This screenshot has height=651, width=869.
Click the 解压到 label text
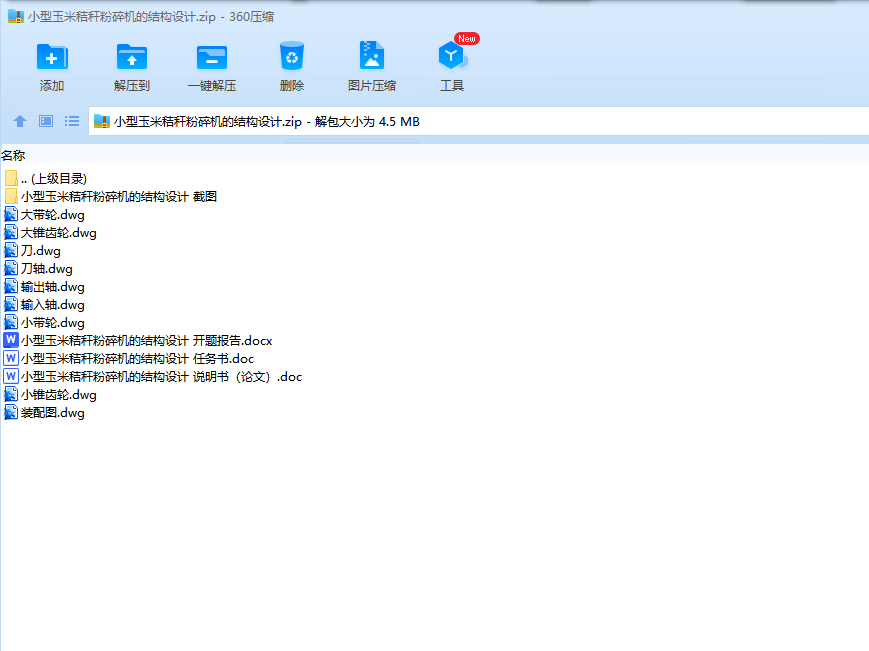click(132, 85)
